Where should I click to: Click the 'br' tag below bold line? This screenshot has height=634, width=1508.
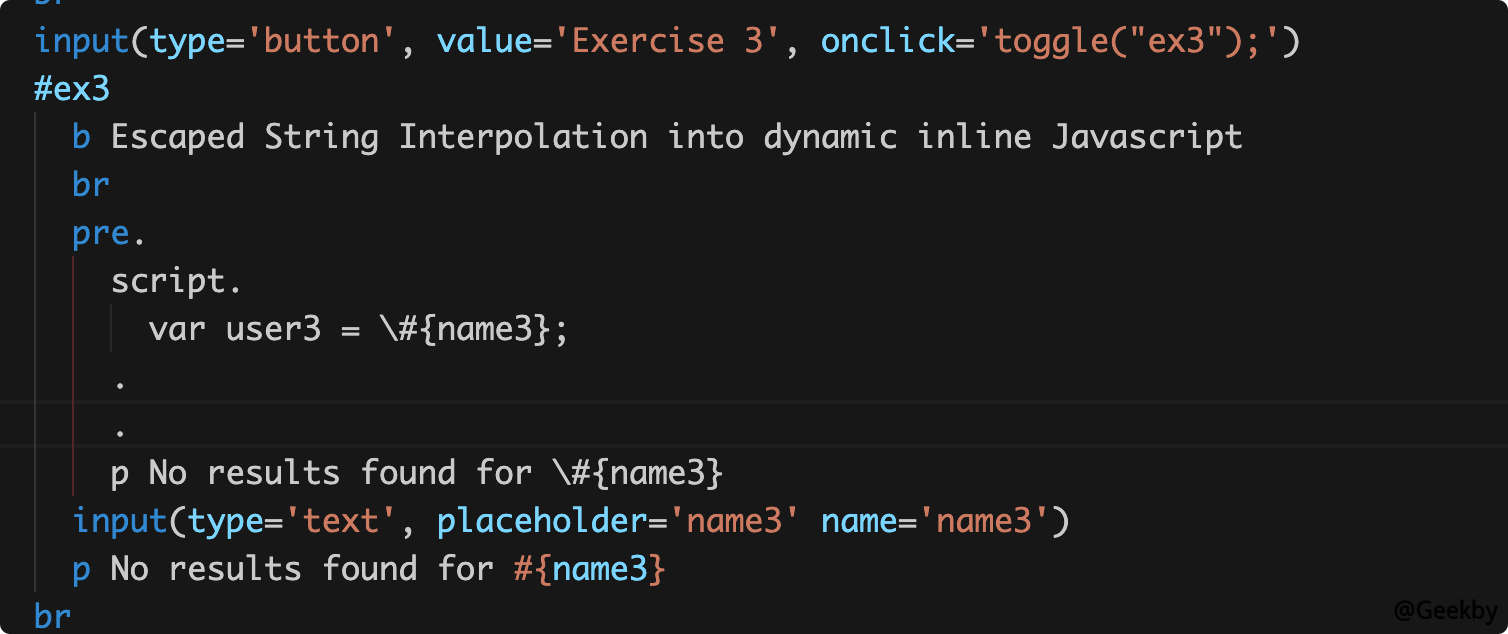pos(91,185)
